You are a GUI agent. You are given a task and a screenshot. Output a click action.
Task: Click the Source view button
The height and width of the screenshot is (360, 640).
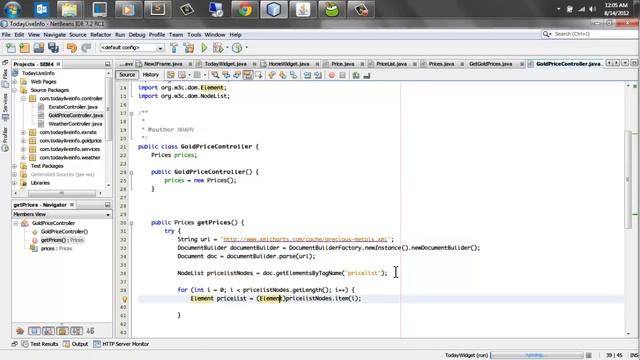[127, 75]
